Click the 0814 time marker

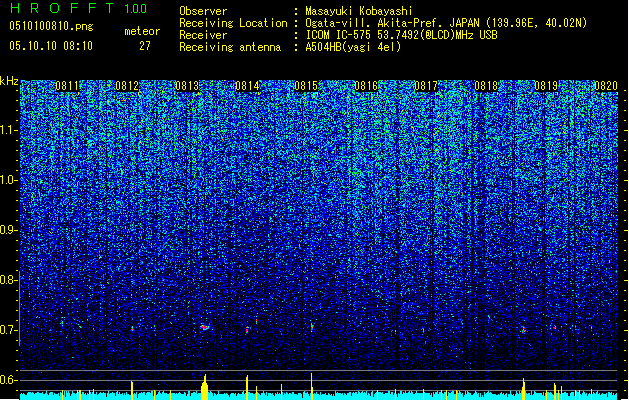click(x=247, y=86)
